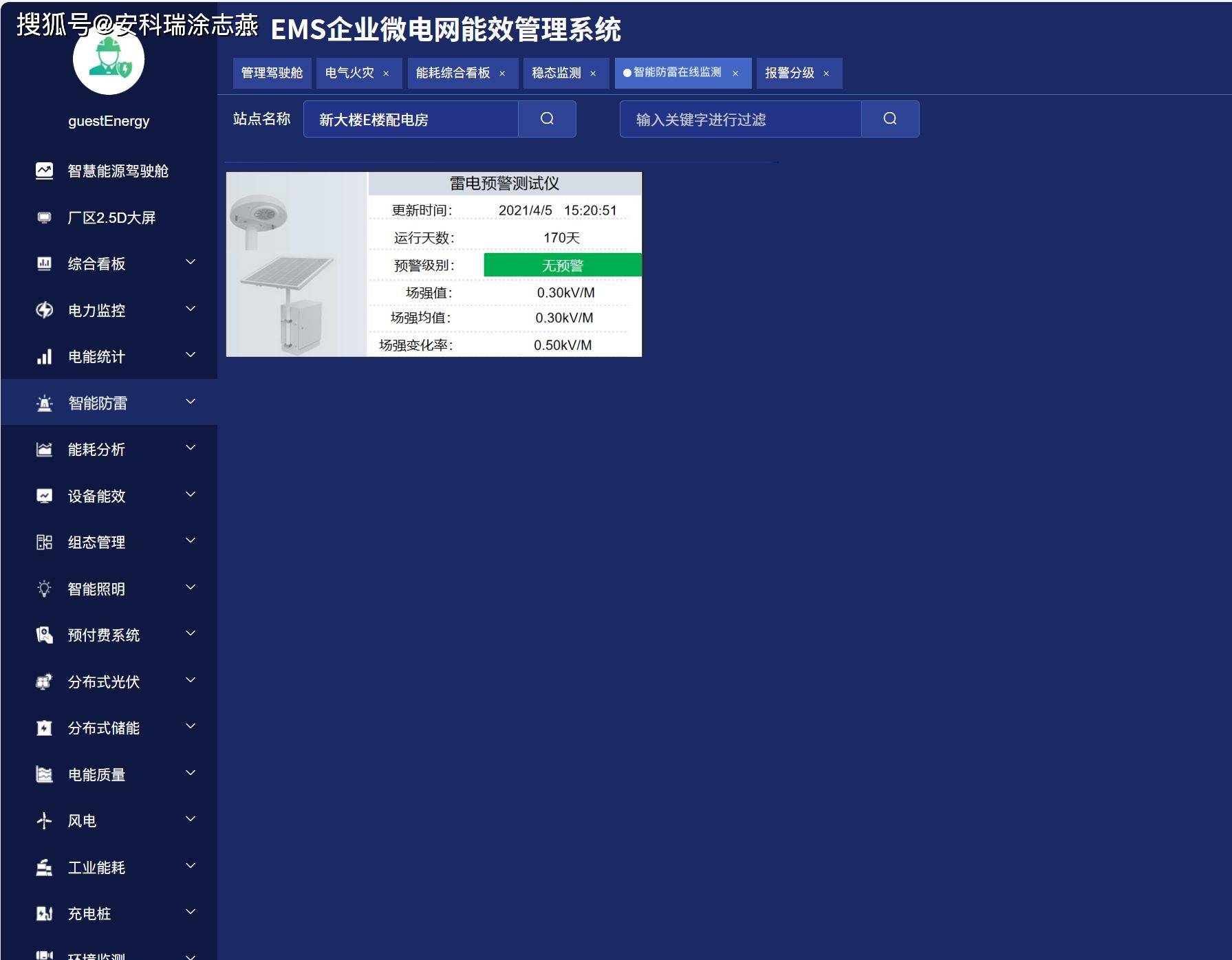Screen dimensions: 1232x960
Task: Expand the 电能统计 menu chevron
Action: click(x=191, y=355)
